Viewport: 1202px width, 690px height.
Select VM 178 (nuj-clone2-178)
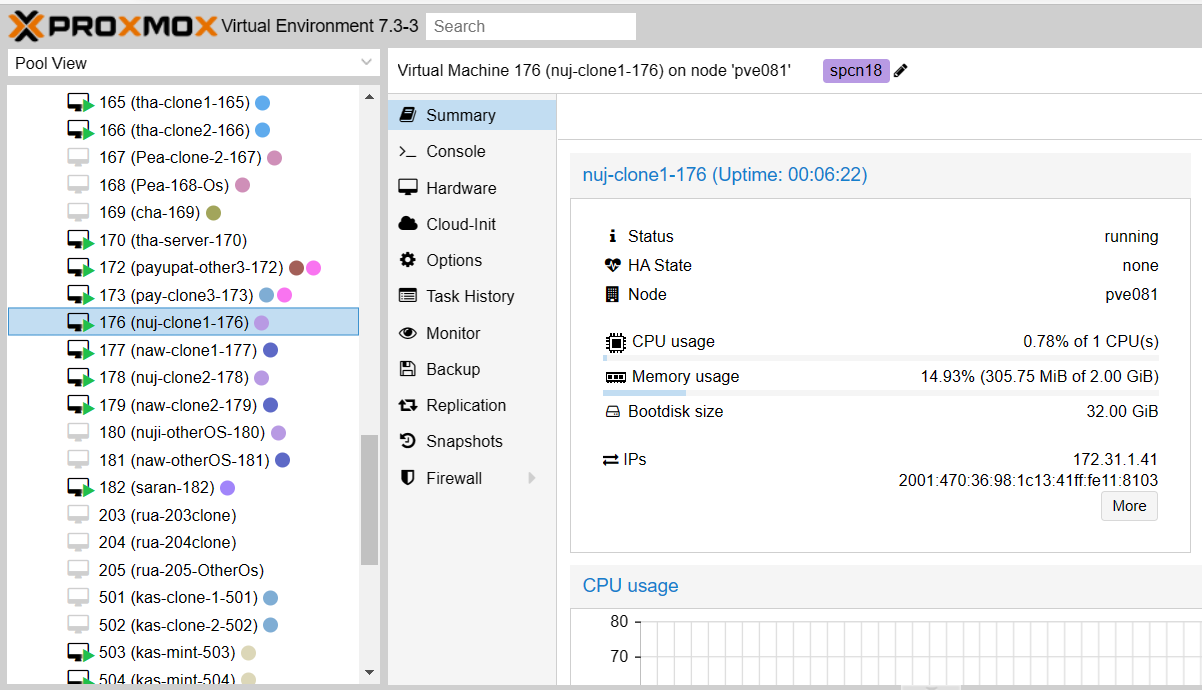click(x=183, y=377)
